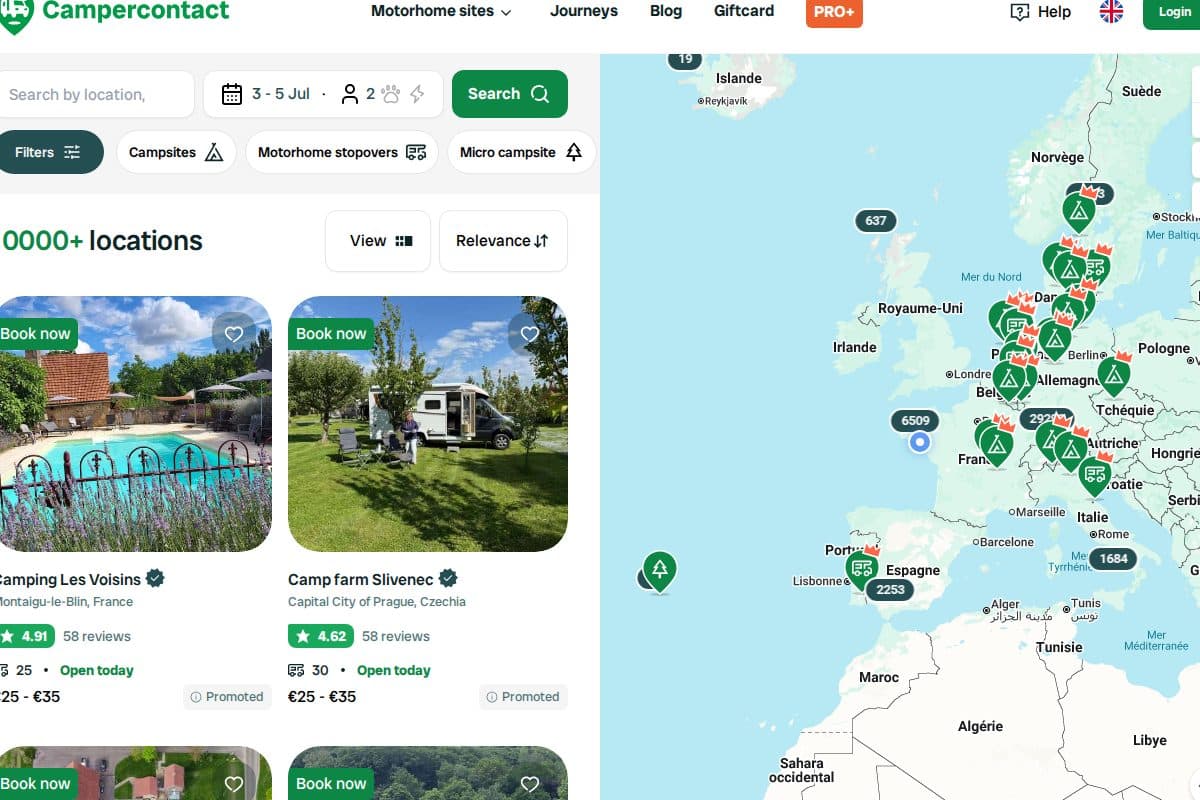The image size is (1200, 800).
Task: Go to the Blog page
Action: (x=666, y=11)
